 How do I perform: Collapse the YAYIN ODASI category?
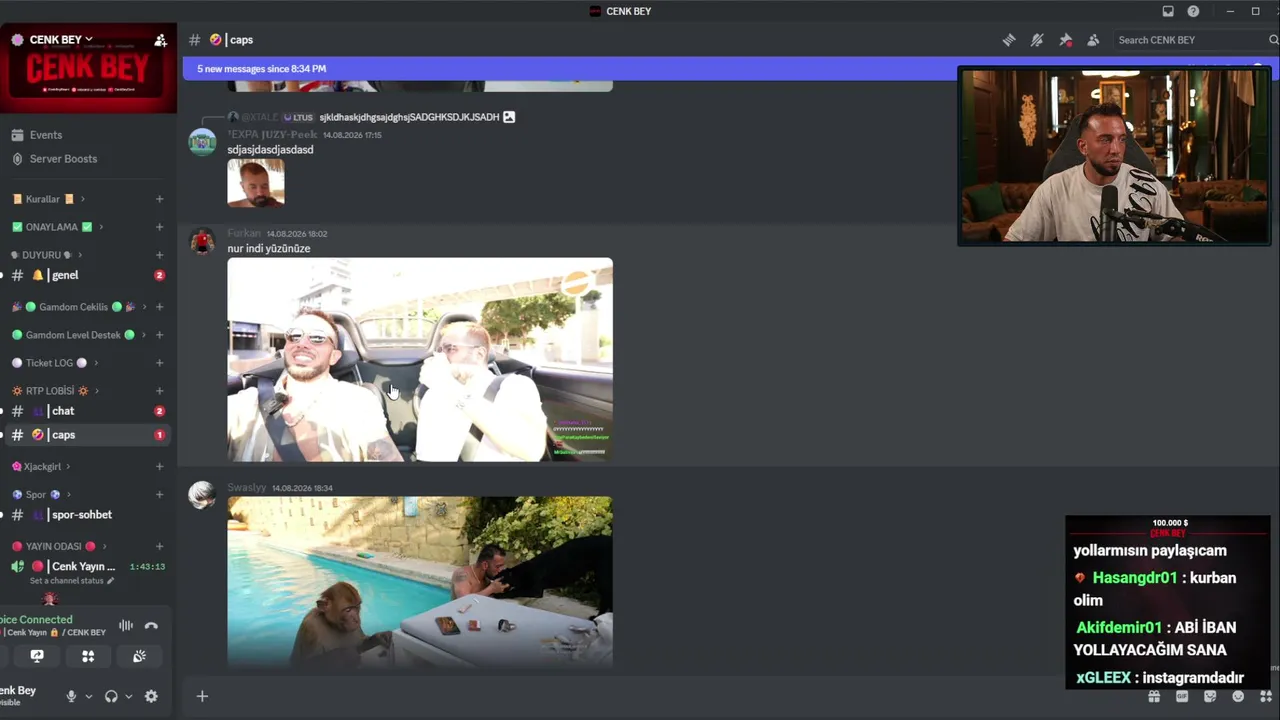click(58, 547)
